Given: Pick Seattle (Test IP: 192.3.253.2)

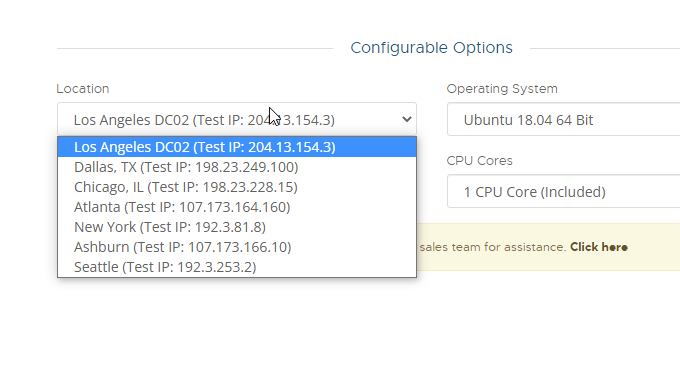Looking at the screenshot, I should (x=237, y=267).
